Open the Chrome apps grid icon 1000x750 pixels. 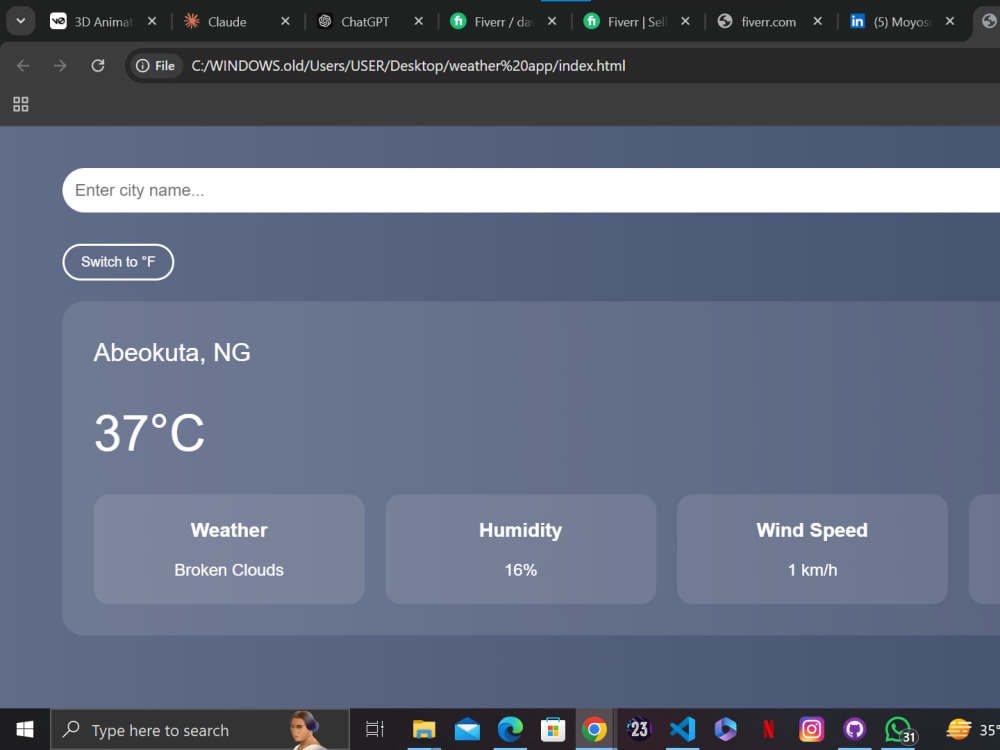[x=20, y=104]
